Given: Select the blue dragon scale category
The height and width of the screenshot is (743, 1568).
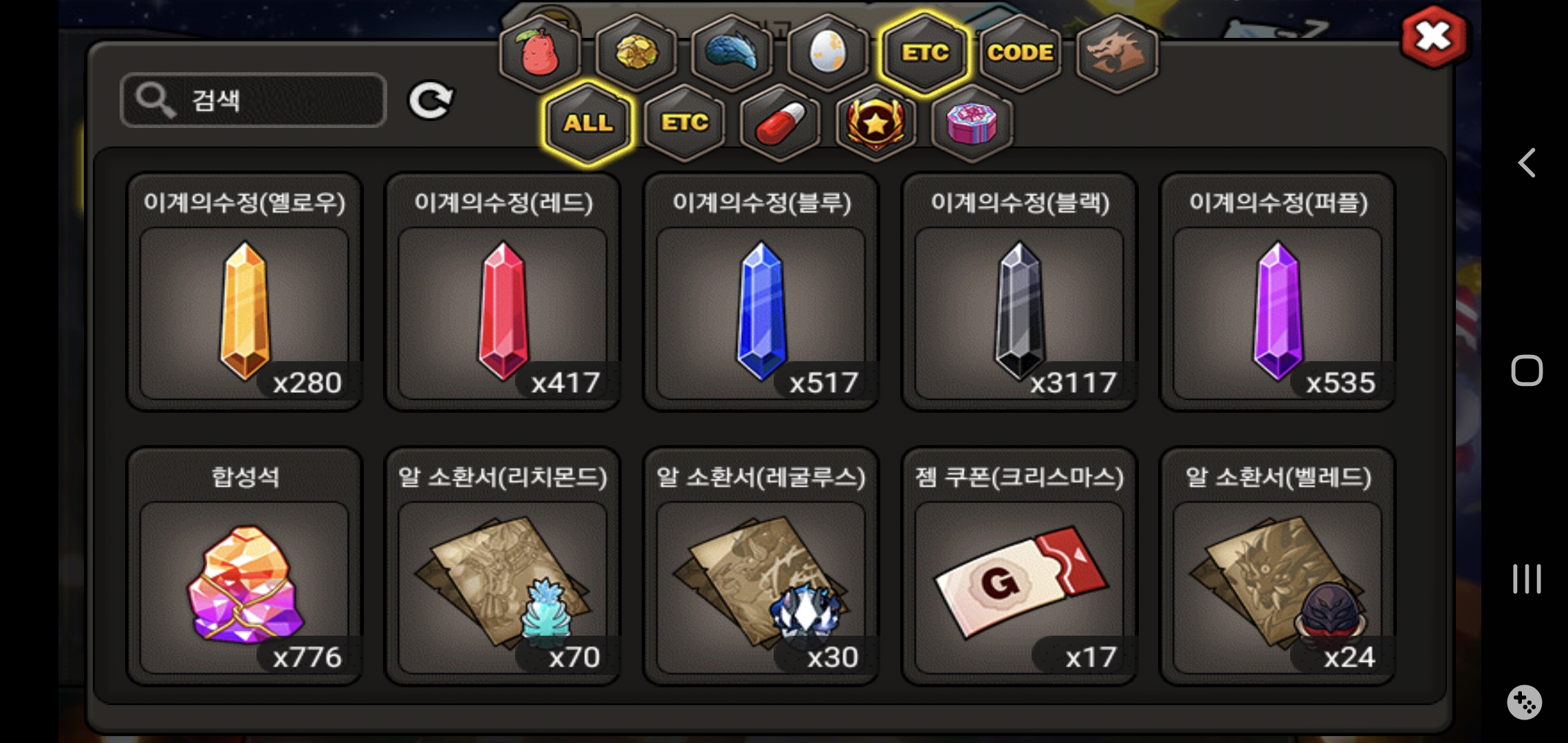Looking at the screenshot, I should point(732,53).
